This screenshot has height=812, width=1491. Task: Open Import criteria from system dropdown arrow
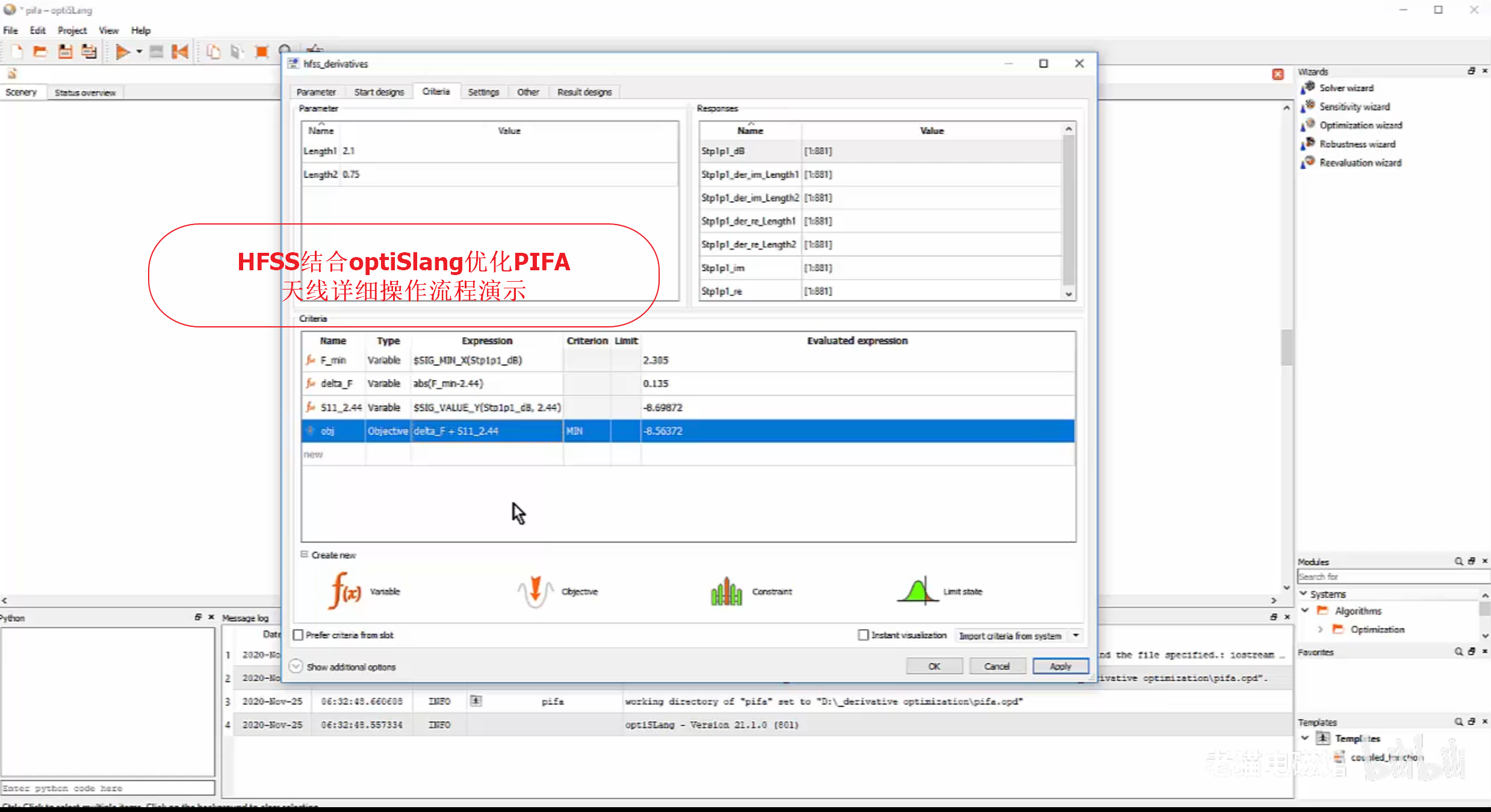pos(1076,636)
